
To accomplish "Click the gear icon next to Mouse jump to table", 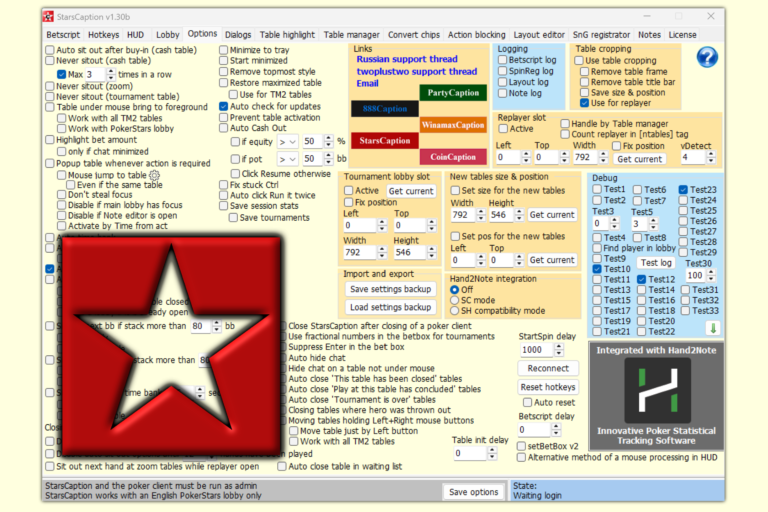I will tap(154, 175).
